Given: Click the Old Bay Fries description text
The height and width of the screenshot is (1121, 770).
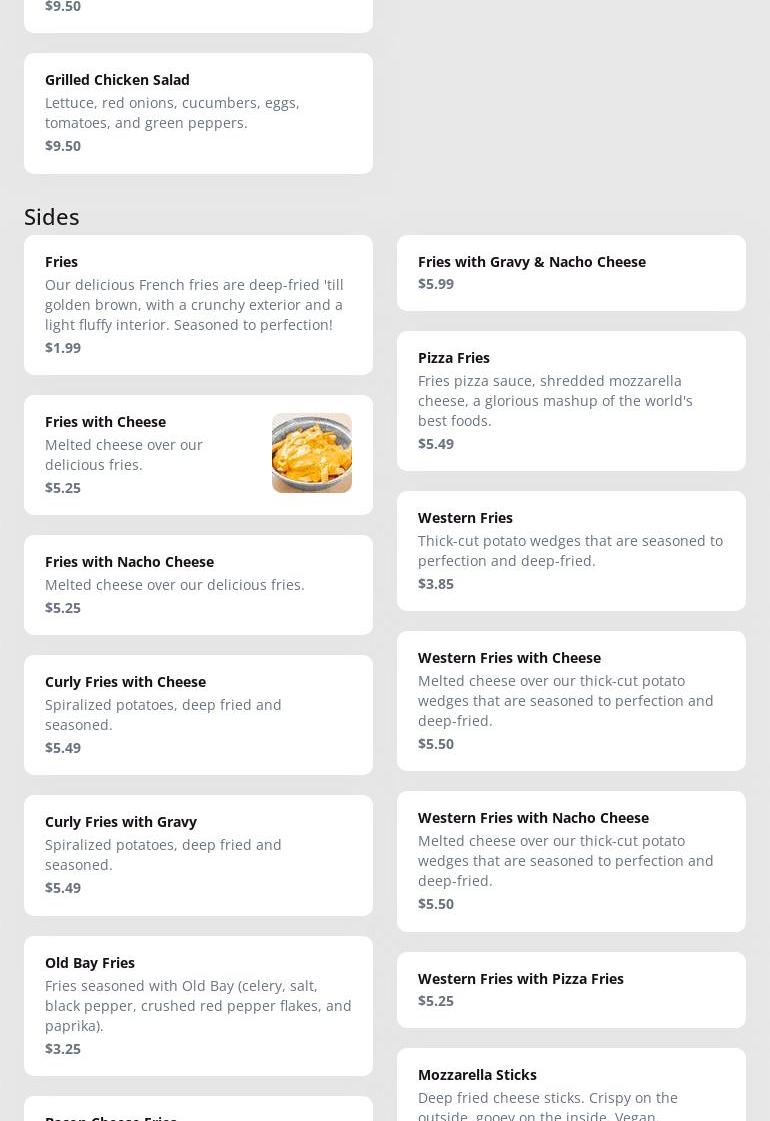Looking at the screenshot, I should (198, 1006).
